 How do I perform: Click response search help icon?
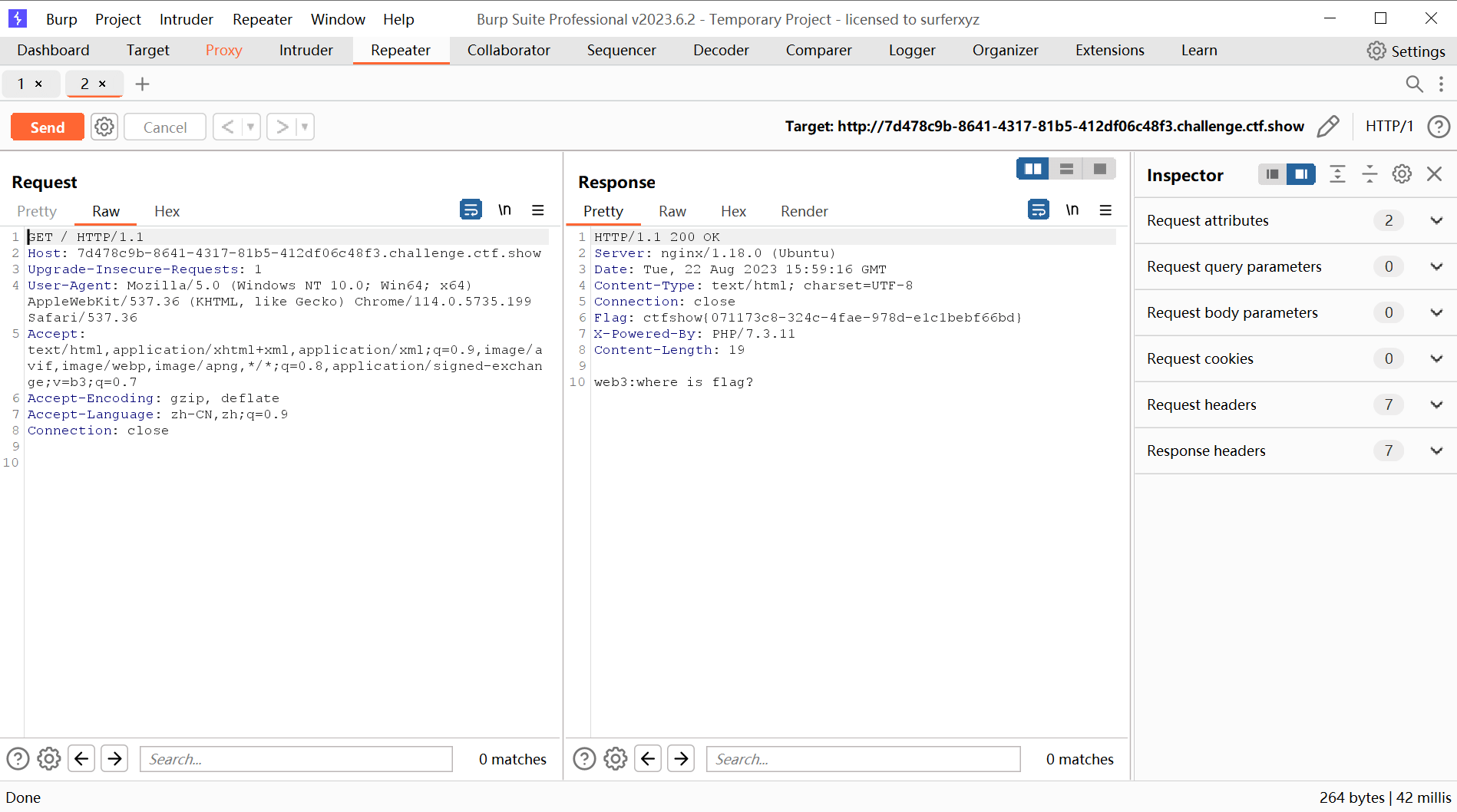584,759
